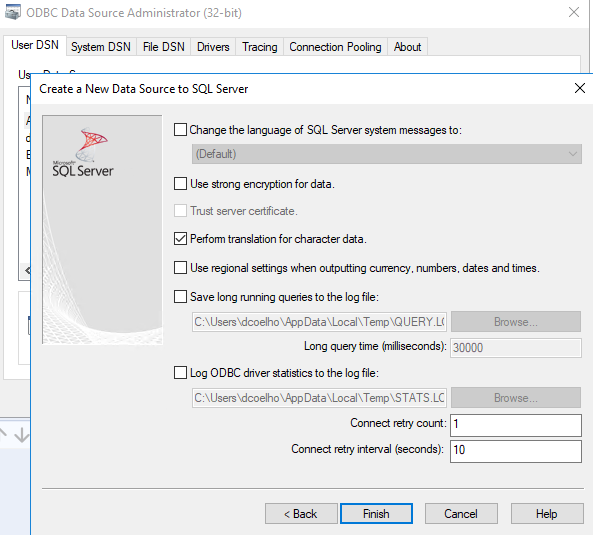Screen dimensions: 593x535
Task: Click the ODBC Administrator title bar icon
Action: pos(13,12)
